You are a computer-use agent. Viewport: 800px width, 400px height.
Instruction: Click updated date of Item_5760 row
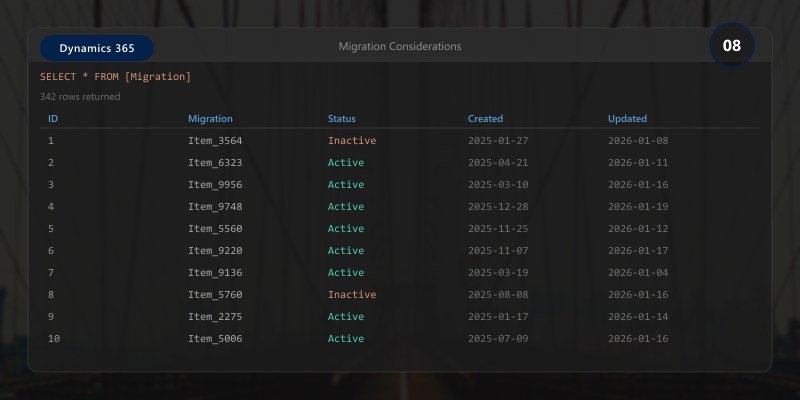638,294
